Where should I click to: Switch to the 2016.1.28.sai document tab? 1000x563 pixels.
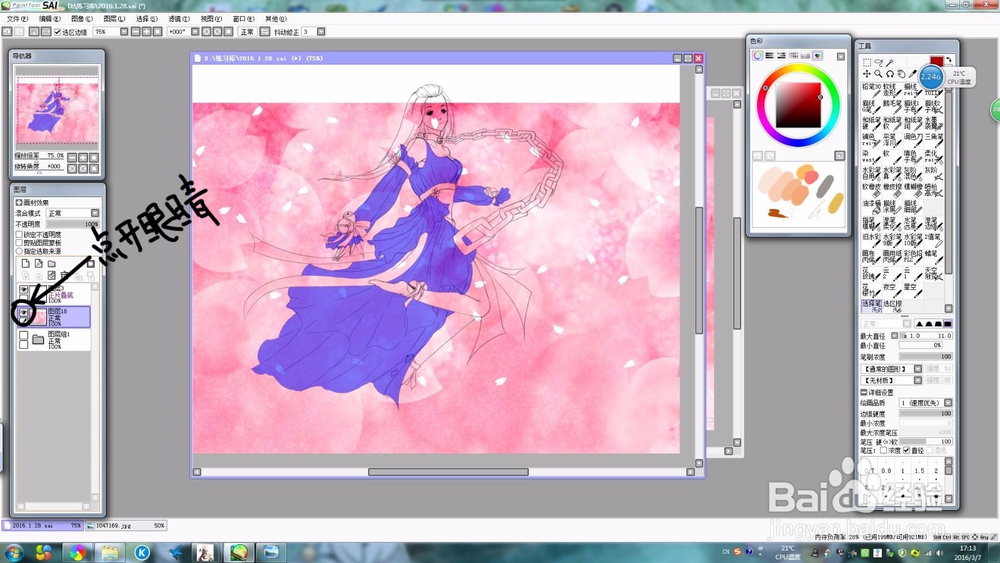pyautogui.click(x=42, y=525)
